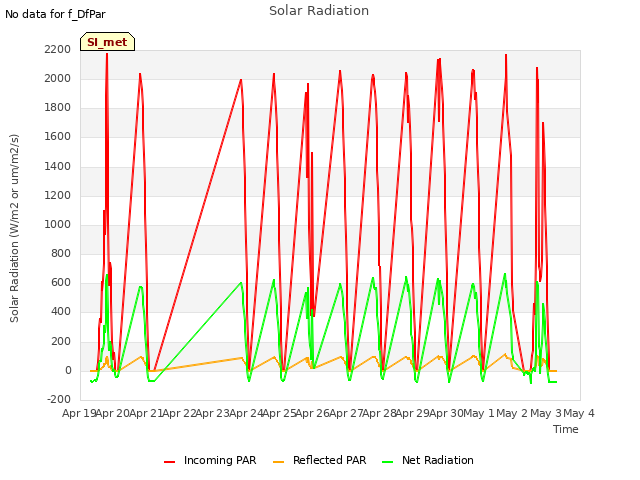Viewport: 640px width, 480px height.
Task: Click the orange Reflected PAR legend swatch
Action: pyautogui.click(x=278, y=462)
